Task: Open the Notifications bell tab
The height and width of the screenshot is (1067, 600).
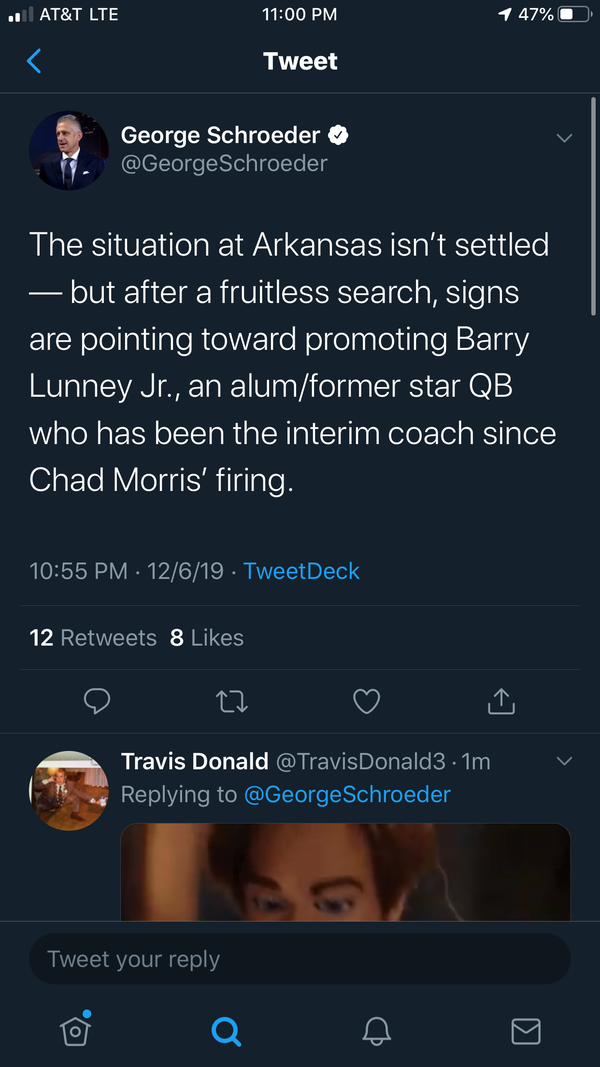Action: click(x=377, y=1030)
